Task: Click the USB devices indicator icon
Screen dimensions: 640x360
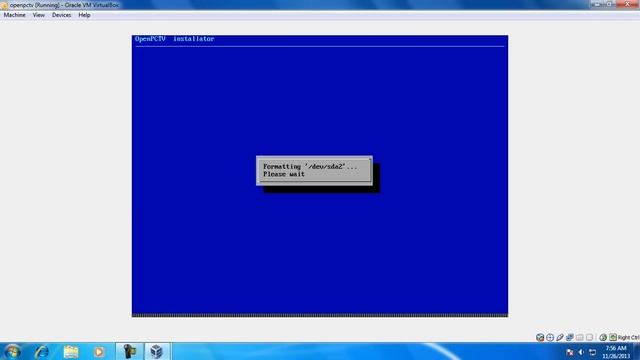Action: [x=560, y=337]
